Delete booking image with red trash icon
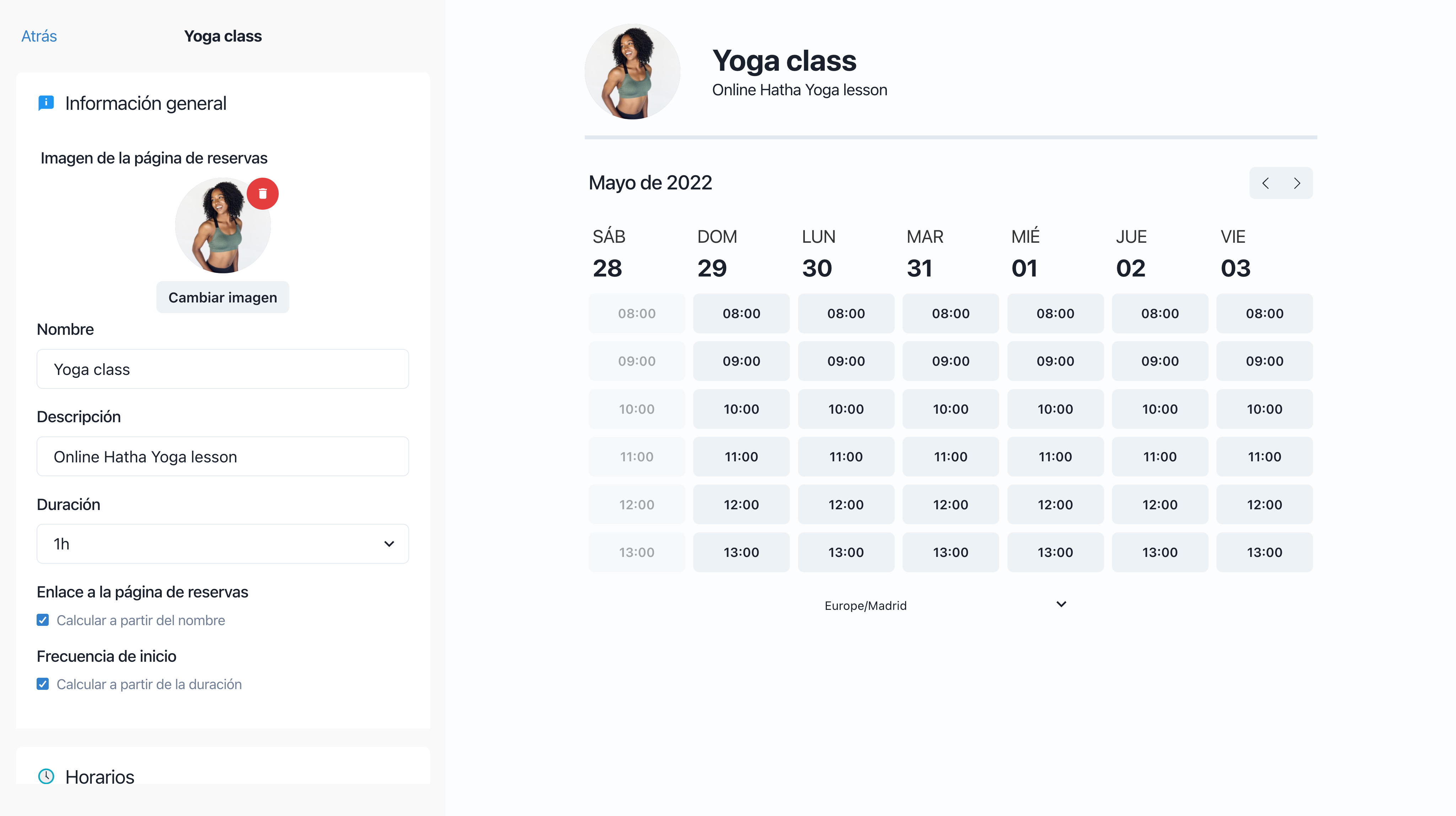 tap(262, 194)
